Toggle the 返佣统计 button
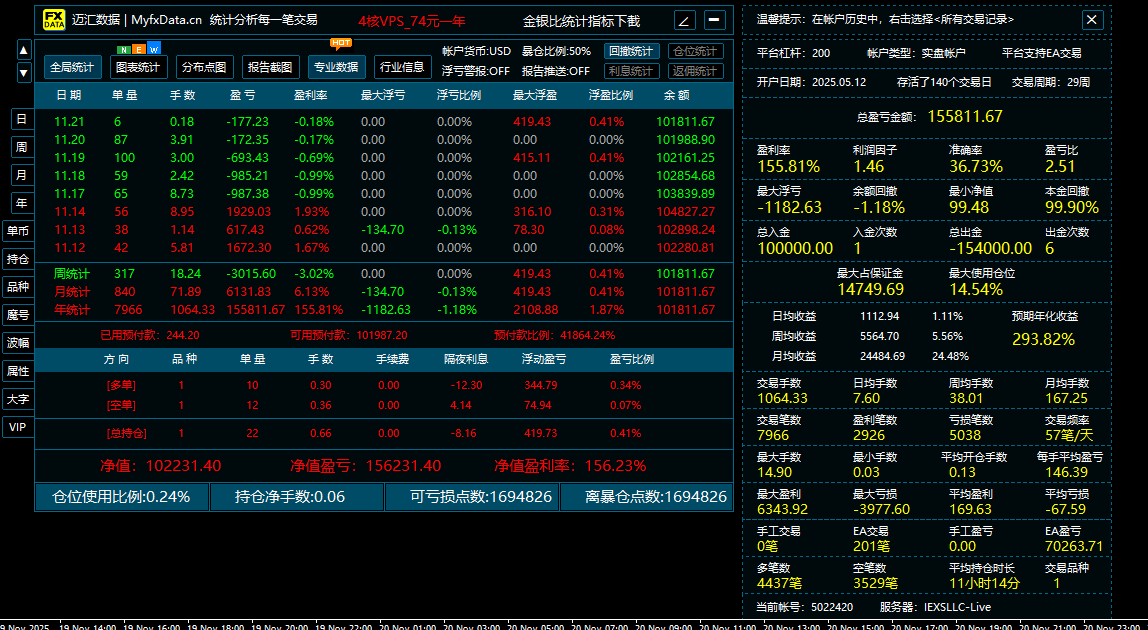The image size is (1148, 630). click(696, 71)
